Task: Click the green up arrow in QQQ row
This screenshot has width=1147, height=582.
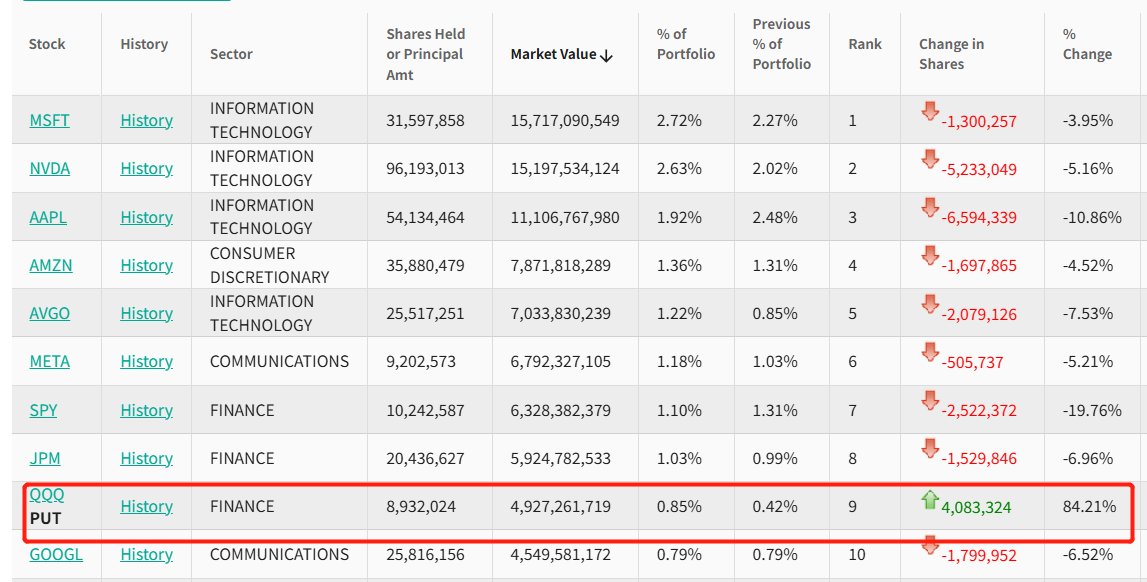Action: [930, 500]
